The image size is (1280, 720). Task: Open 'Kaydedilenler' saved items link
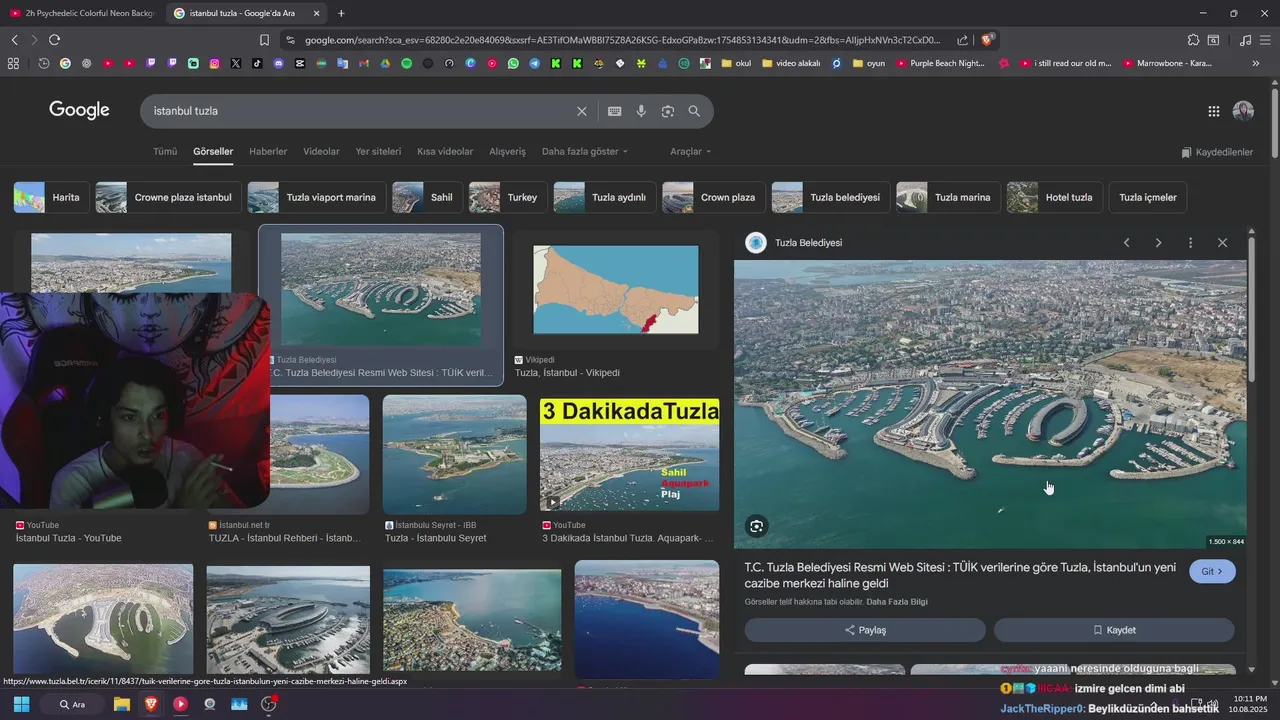pos(1217,152)
